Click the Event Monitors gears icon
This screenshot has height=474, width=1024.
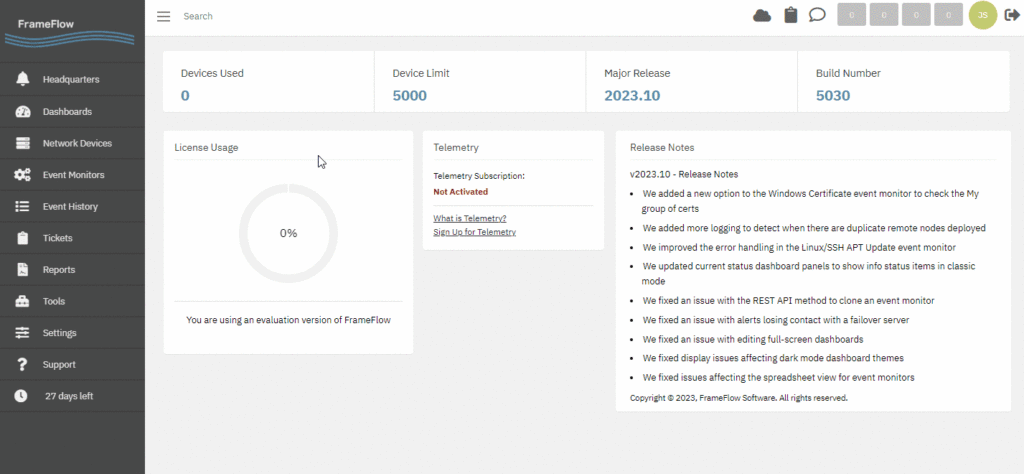(x=23, y=175)
